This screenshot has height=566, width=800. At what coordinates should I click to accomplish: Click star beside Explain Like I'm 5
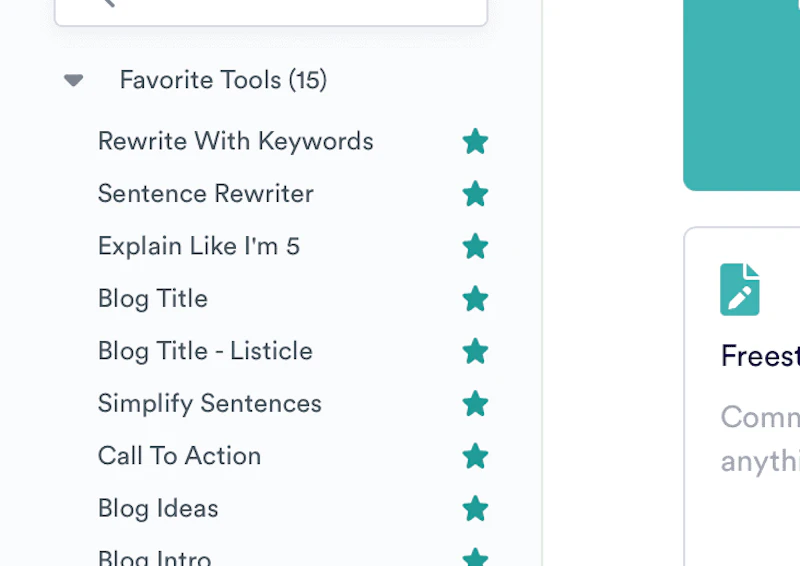point(475,246)
